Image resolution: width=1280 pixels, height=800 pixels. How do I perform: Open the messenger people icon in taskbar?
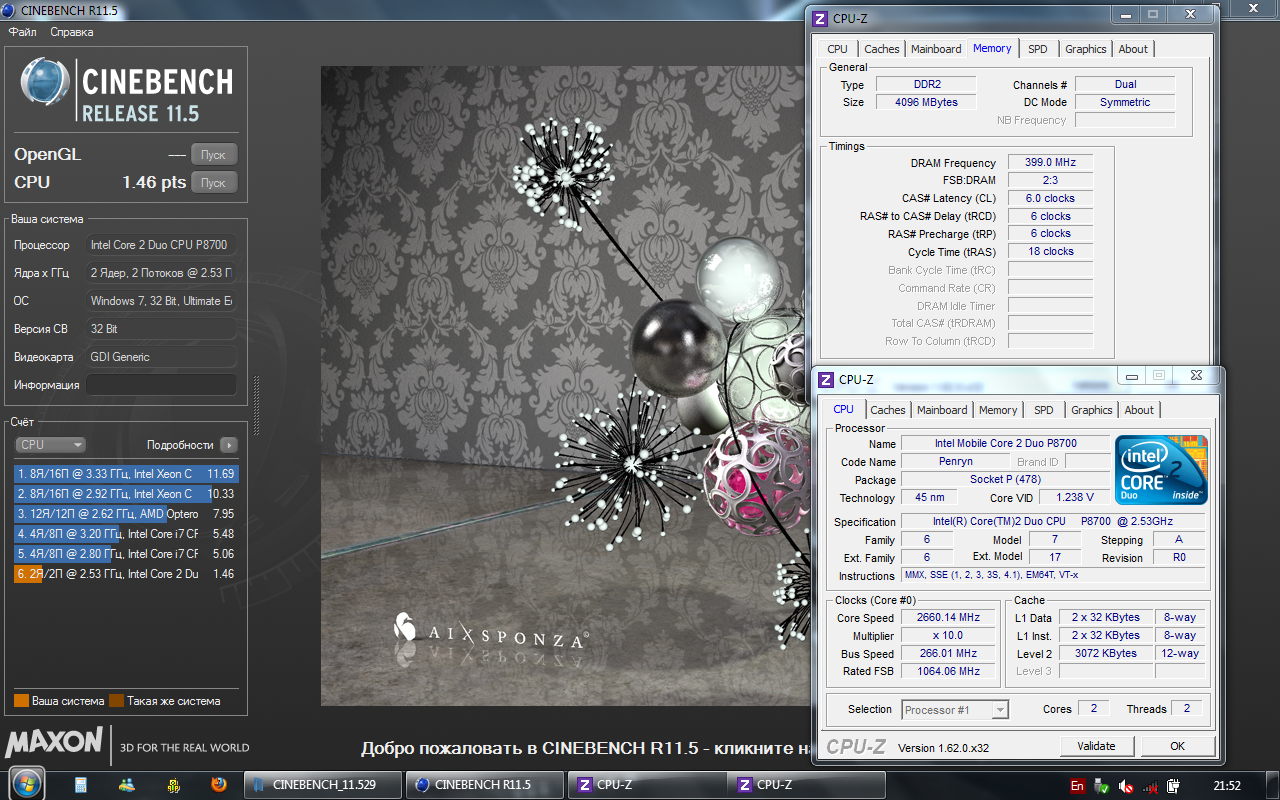click(128, 785)
